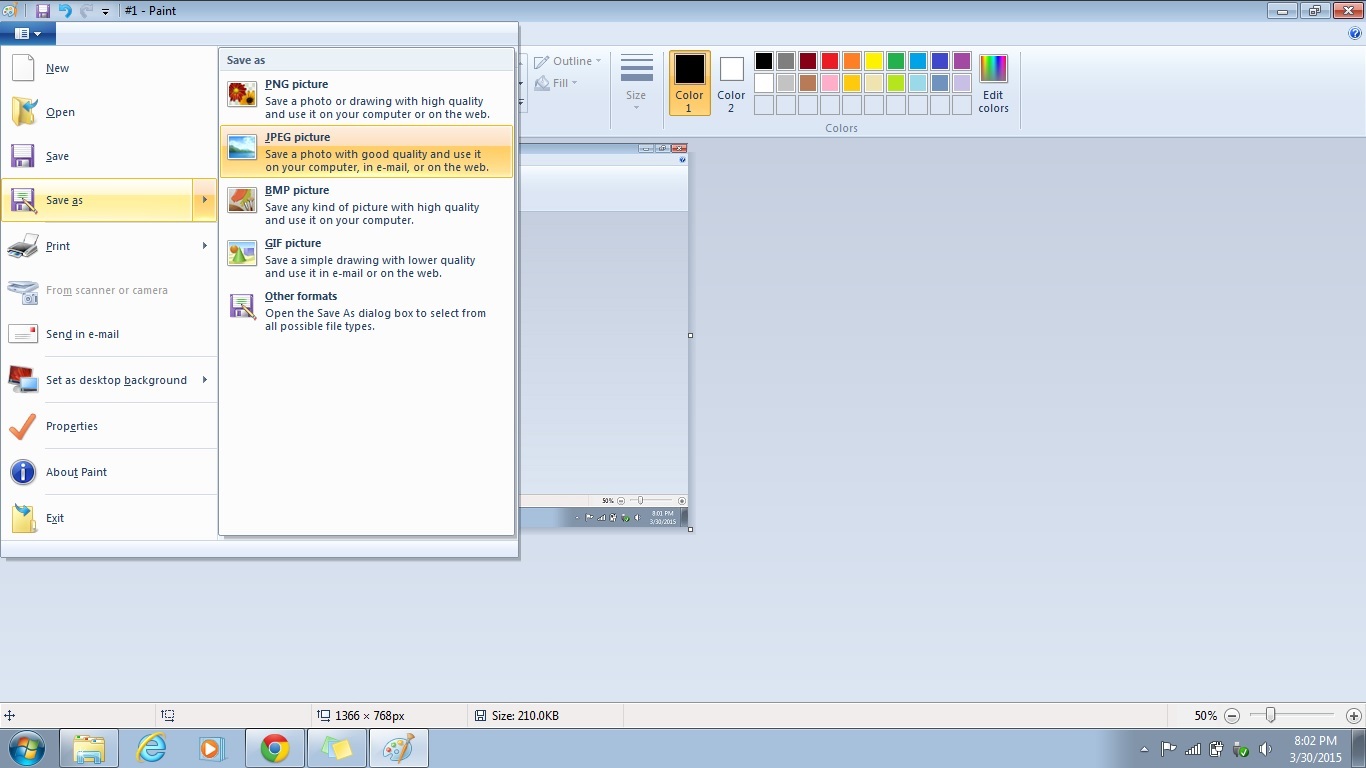The height and width of the screenshot is (768, 1366).
Task: Expand Set as desktop background options
Action: [x=204, y=380]
